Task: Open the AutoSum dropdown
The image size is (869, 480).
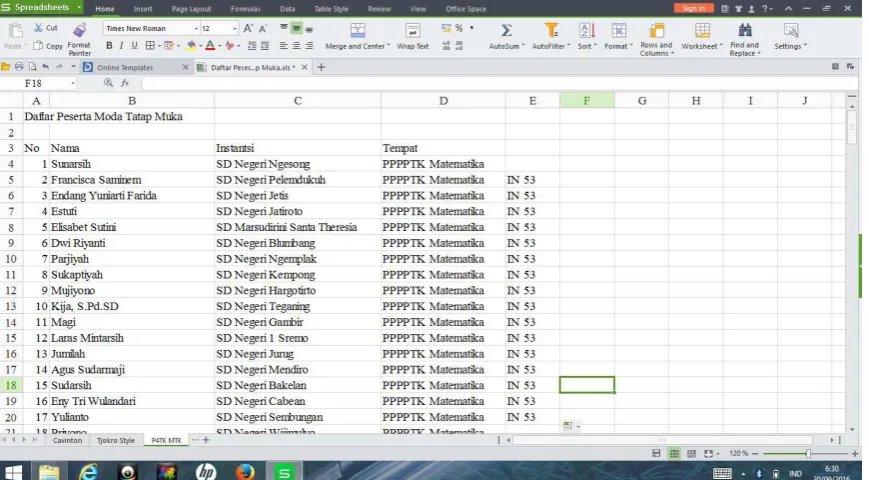Action: tap(523, 46)
